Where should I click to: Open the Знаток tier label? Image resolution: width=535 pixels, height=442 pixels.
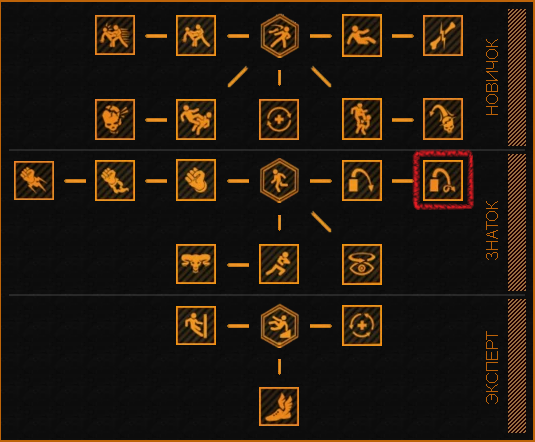coord(492,231)
